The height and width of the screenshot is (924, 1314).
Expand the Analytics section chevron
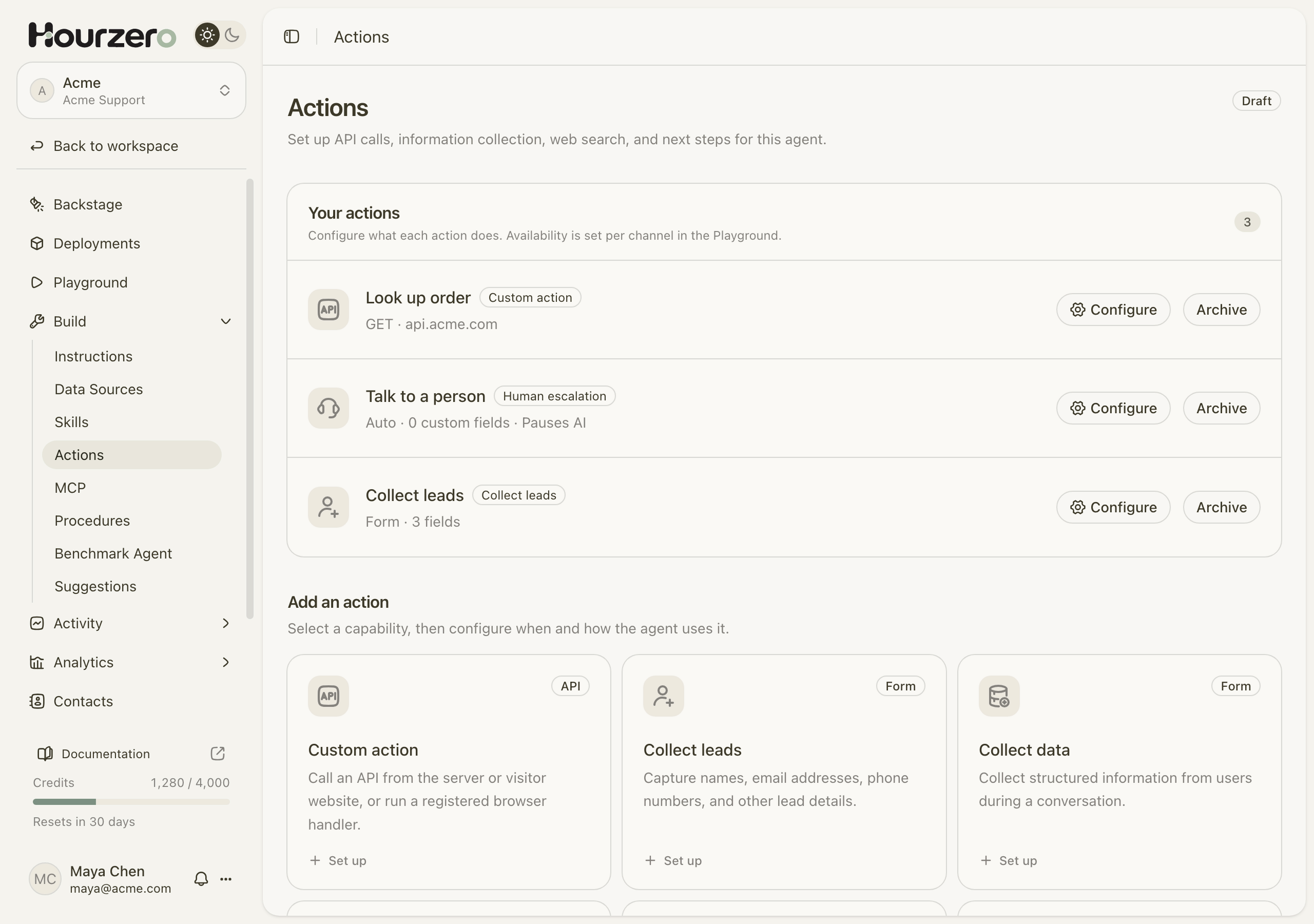pyautogui.click(x=226, y=662)
